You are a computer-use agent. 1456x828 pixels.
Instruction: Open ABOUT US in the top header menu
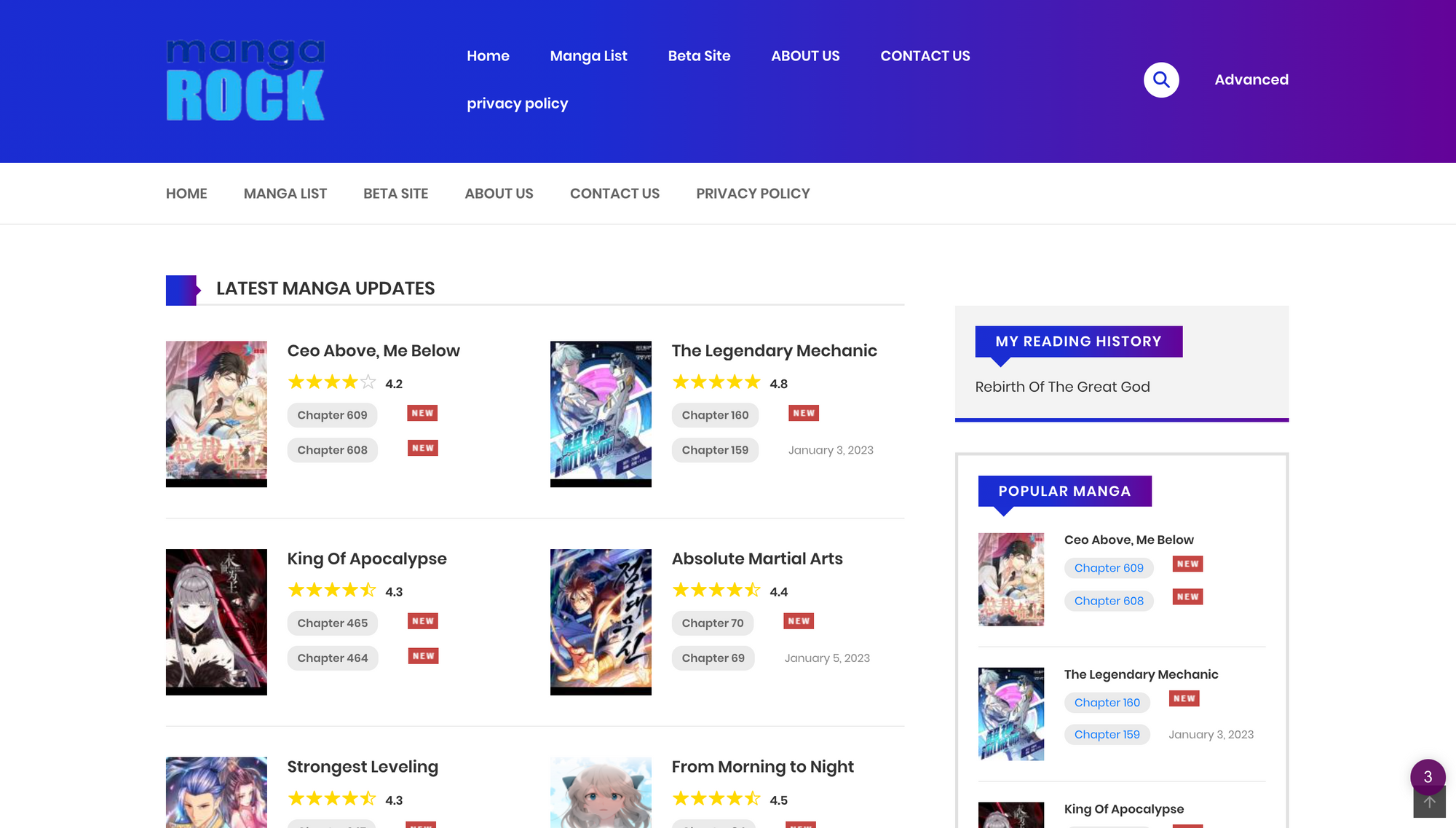point(805,56)
